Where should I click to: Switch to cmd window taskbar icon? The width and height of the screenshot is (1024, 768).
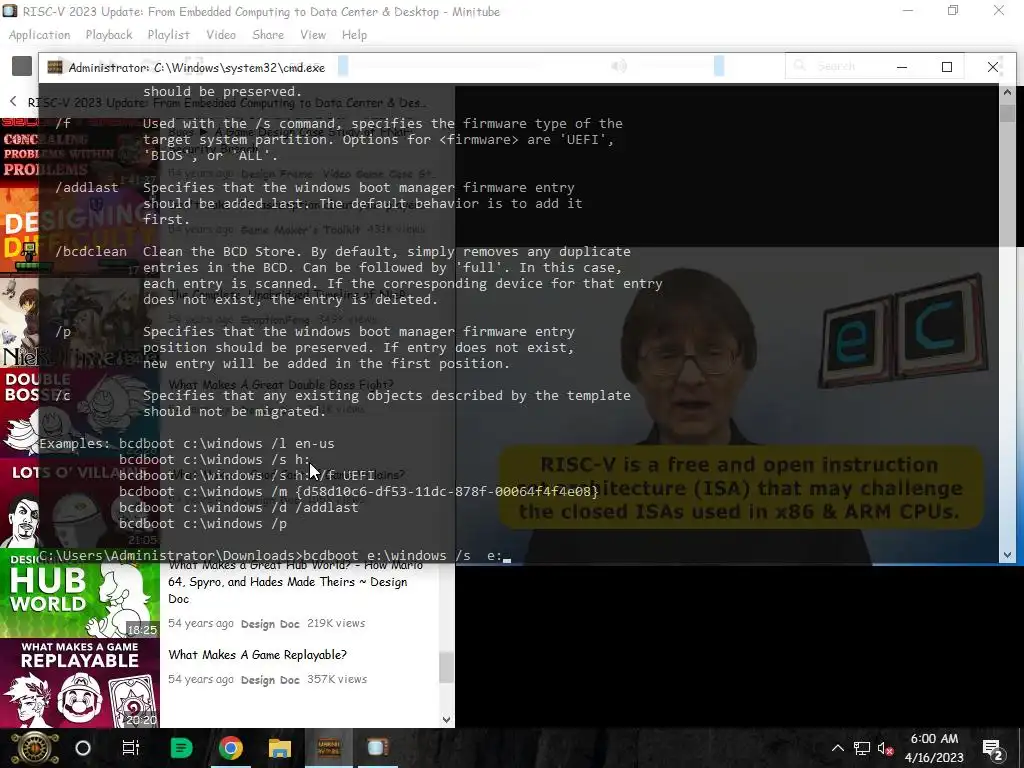tap(328, 748)
